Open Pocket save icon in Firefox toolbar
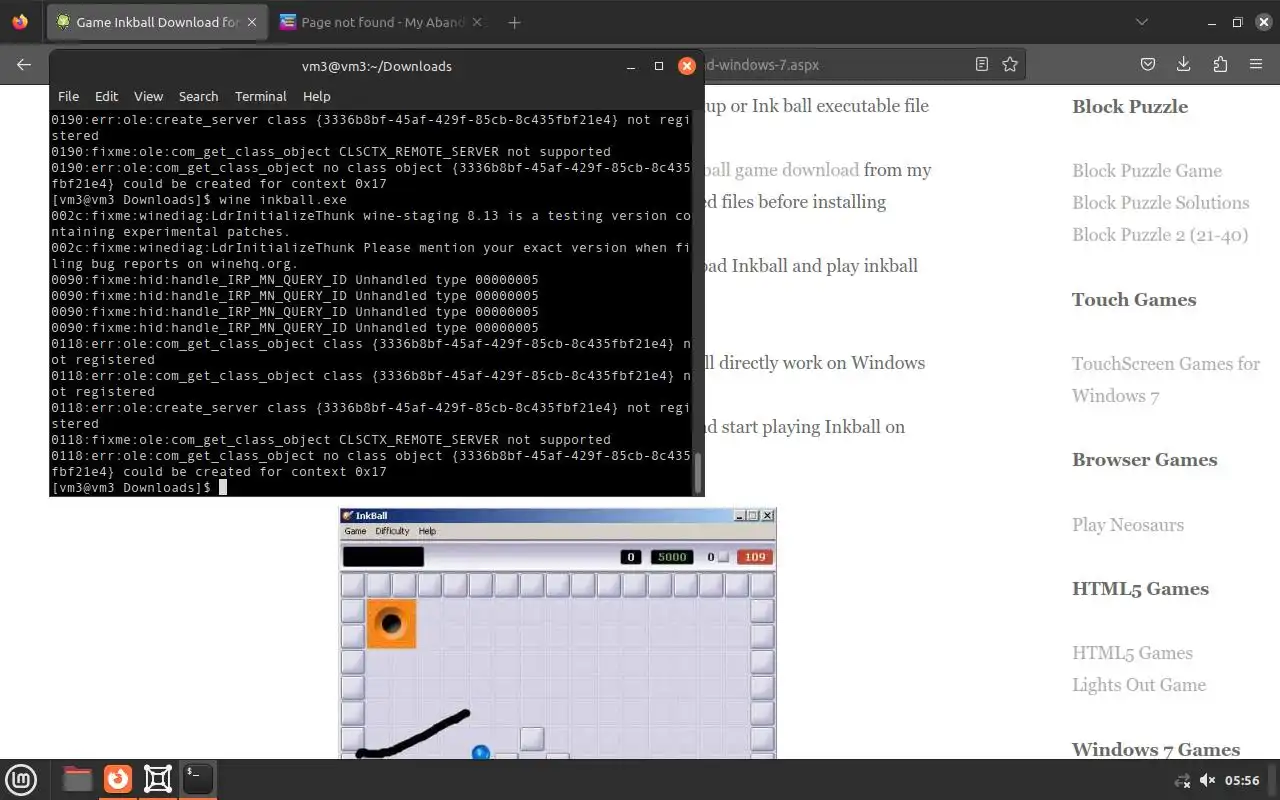 (x=1148, y=64)
